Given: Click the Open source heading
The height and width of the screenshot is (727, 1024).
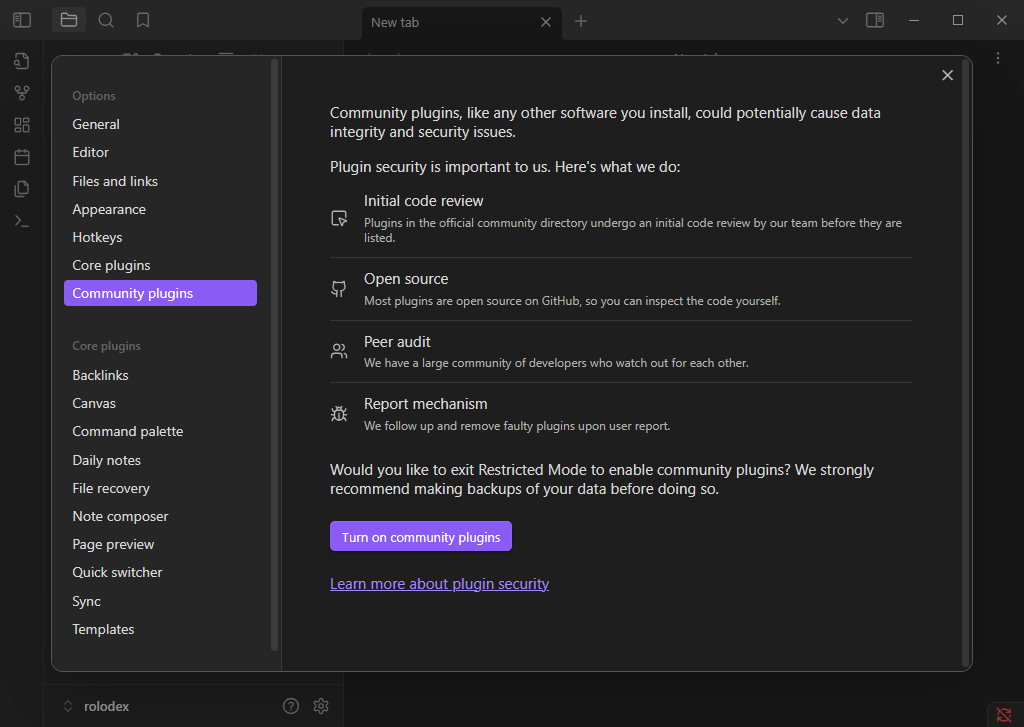Looking at the screenshot, I should [406, 279].
